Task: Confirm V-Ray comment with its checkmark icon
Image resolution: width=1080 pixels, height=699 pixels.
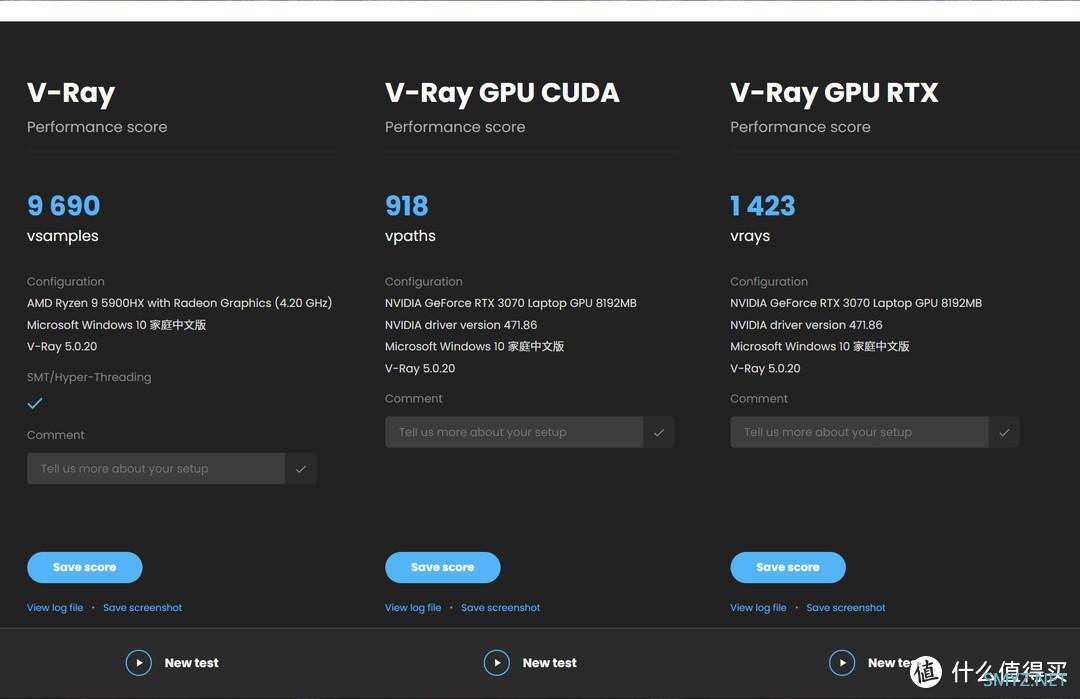Action: tap(300, 469)
